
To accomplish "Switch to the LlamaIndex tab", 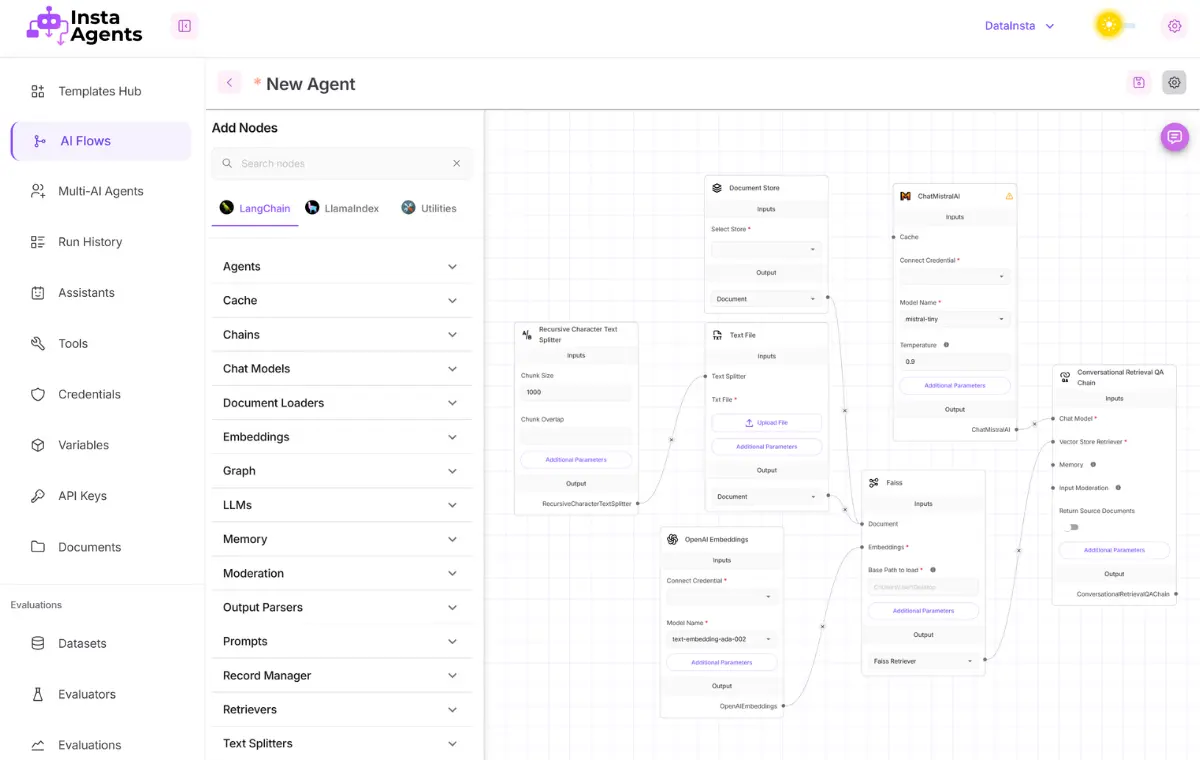I will point(342,208).
